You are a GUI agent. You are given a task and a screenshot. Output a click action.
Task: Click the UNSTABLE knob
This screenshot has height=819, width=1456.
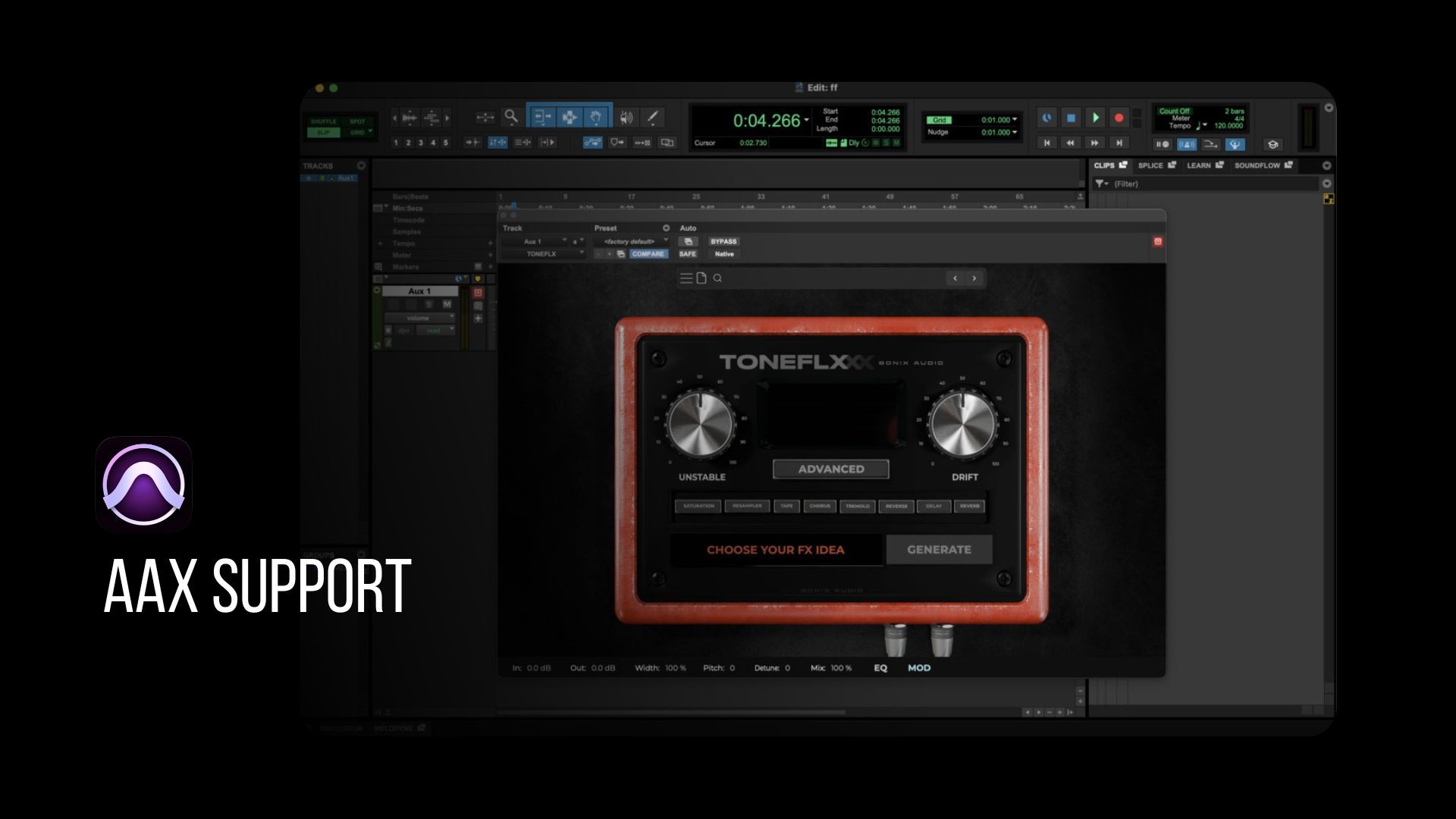pos(701,424)
